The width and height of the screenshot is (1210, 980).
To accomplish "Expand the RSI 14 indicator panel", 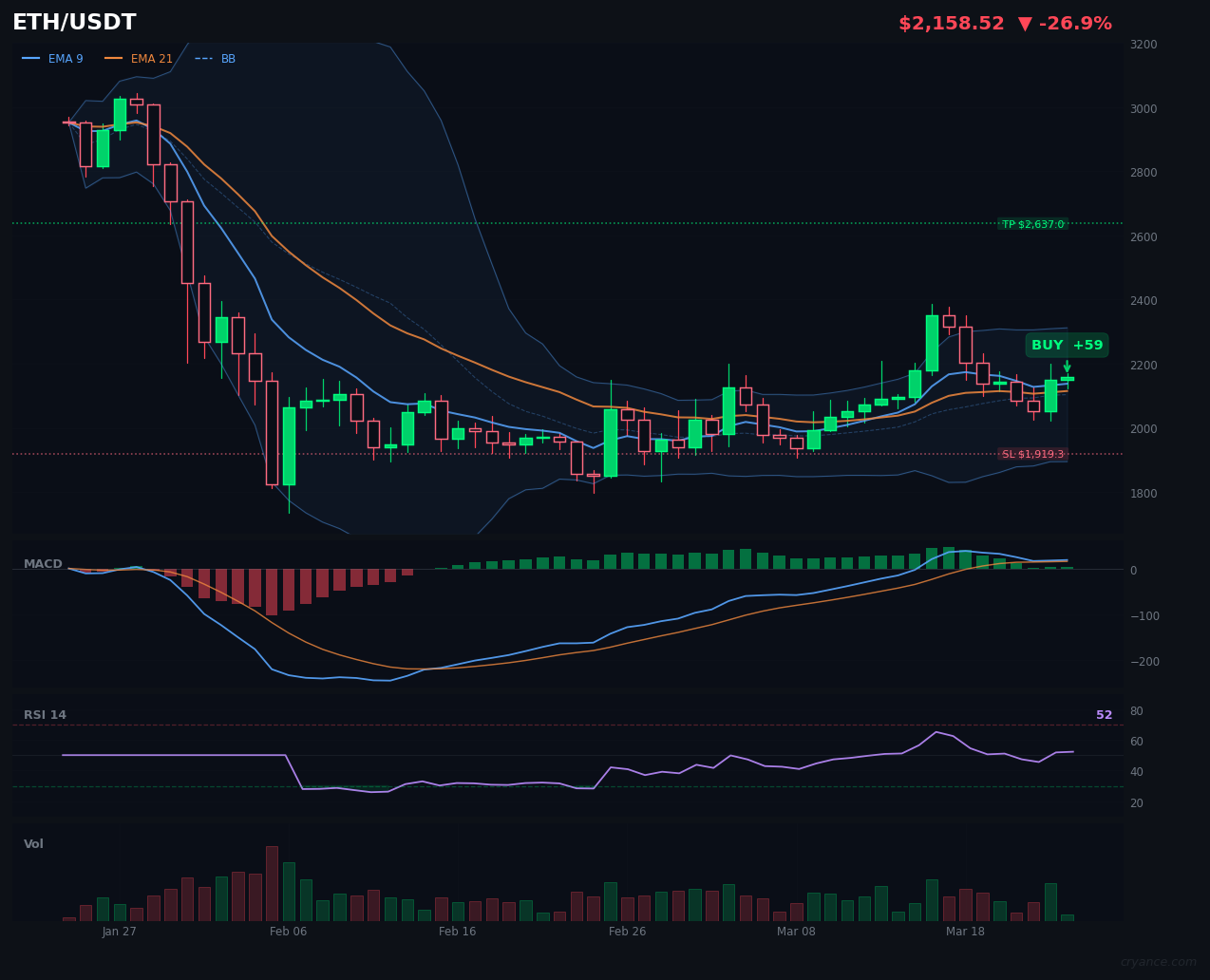I will pos(47,714).
